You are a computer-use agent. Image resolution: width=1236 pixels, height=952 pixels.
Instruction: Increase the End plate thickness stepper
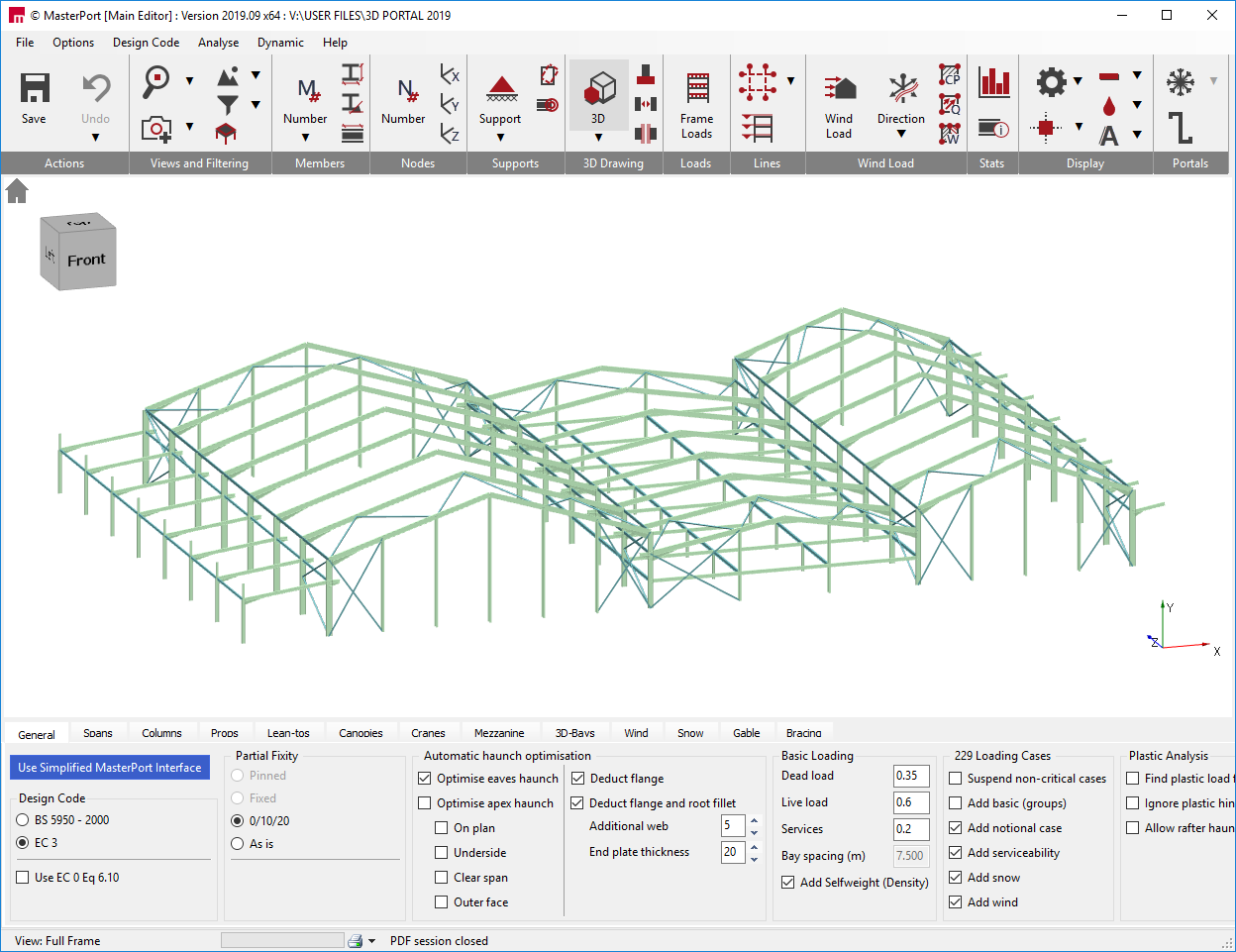point(754,847)
